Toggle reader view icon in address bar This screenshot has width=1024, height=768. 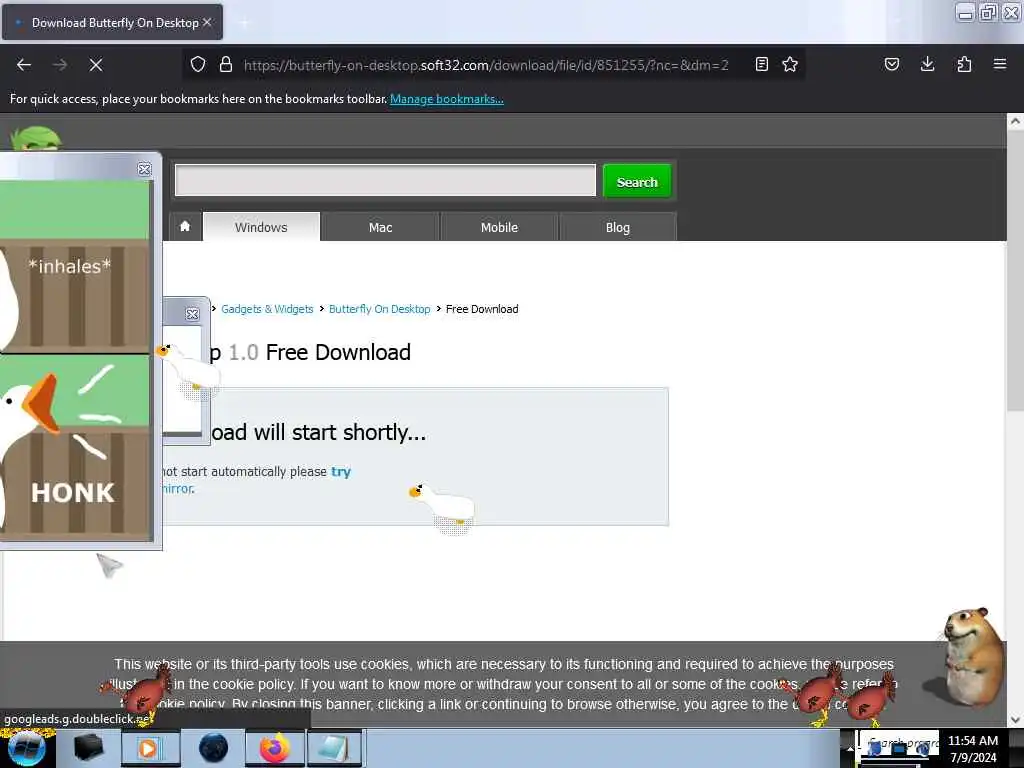coord(761,64)
